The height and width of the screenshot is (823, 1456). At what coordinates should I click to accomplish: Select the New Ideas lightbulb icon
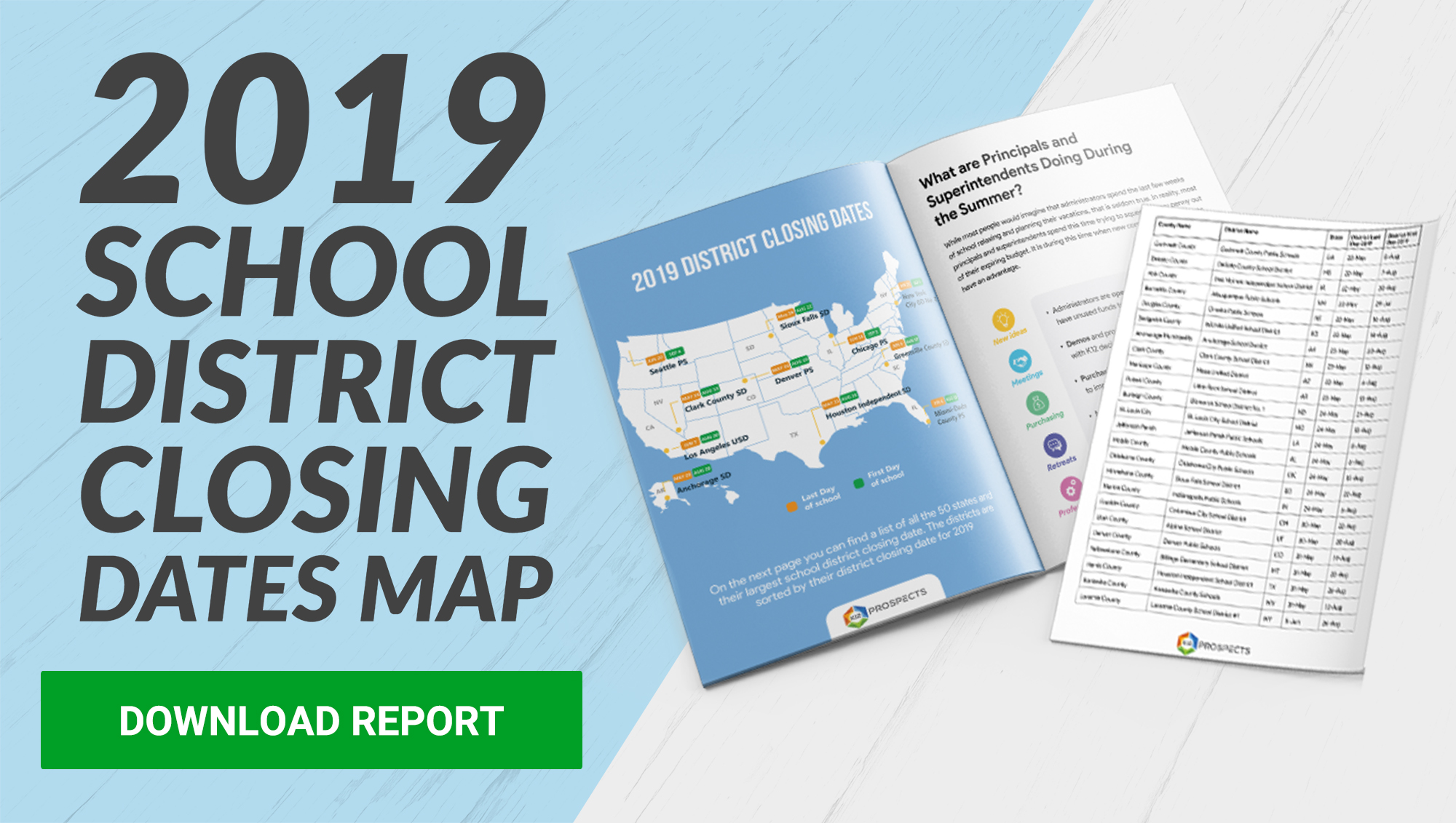pyautogui.click(x=1002, y=320)
